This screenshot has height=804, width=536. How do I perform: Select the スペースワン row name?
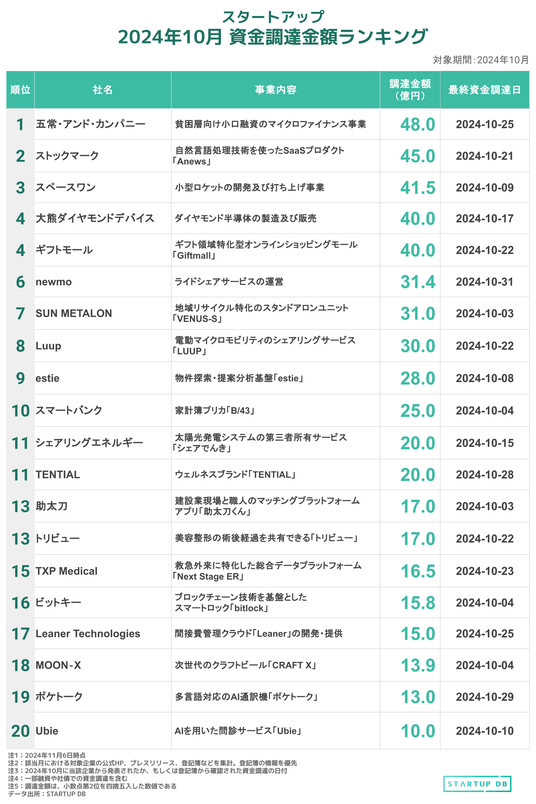[x=65, y=188]
